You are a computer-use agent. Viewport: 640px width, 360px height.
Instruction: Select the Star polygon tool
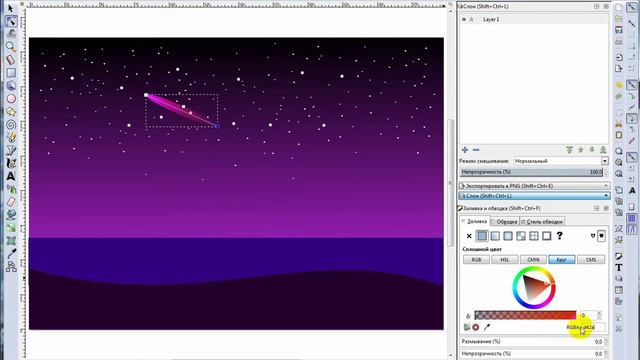pos(11,111)
